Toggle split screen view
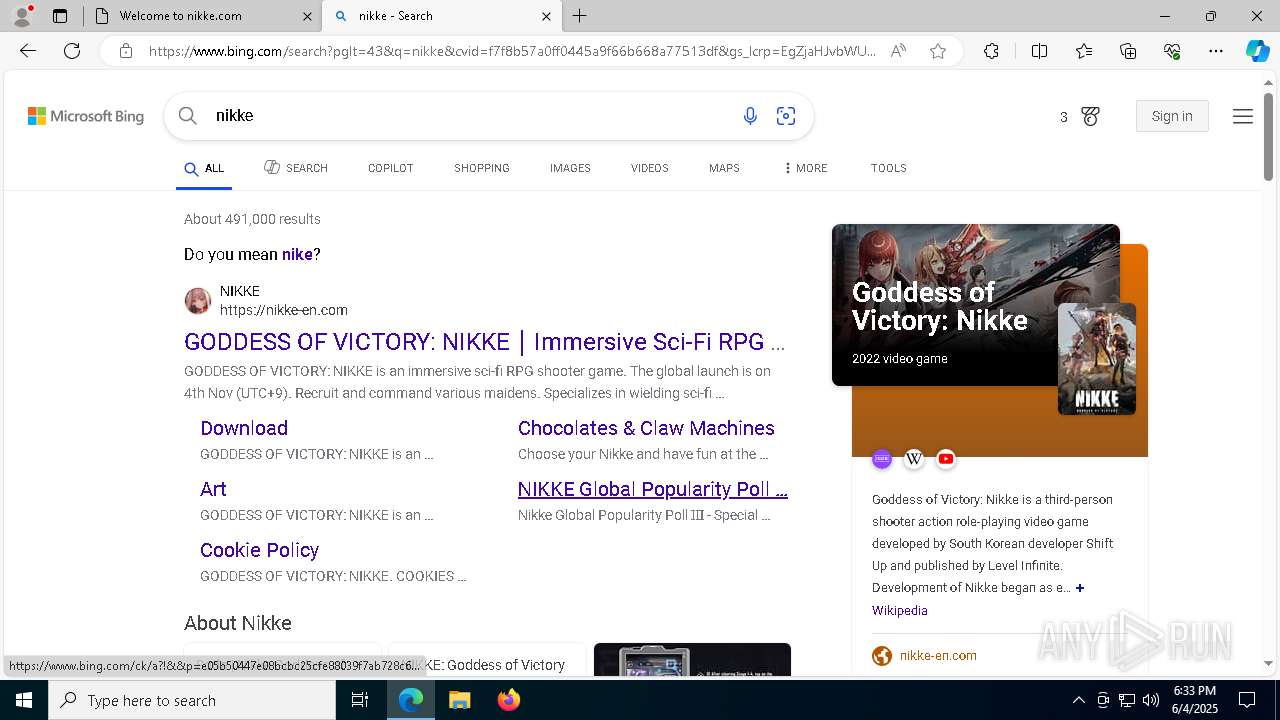 1039,51
